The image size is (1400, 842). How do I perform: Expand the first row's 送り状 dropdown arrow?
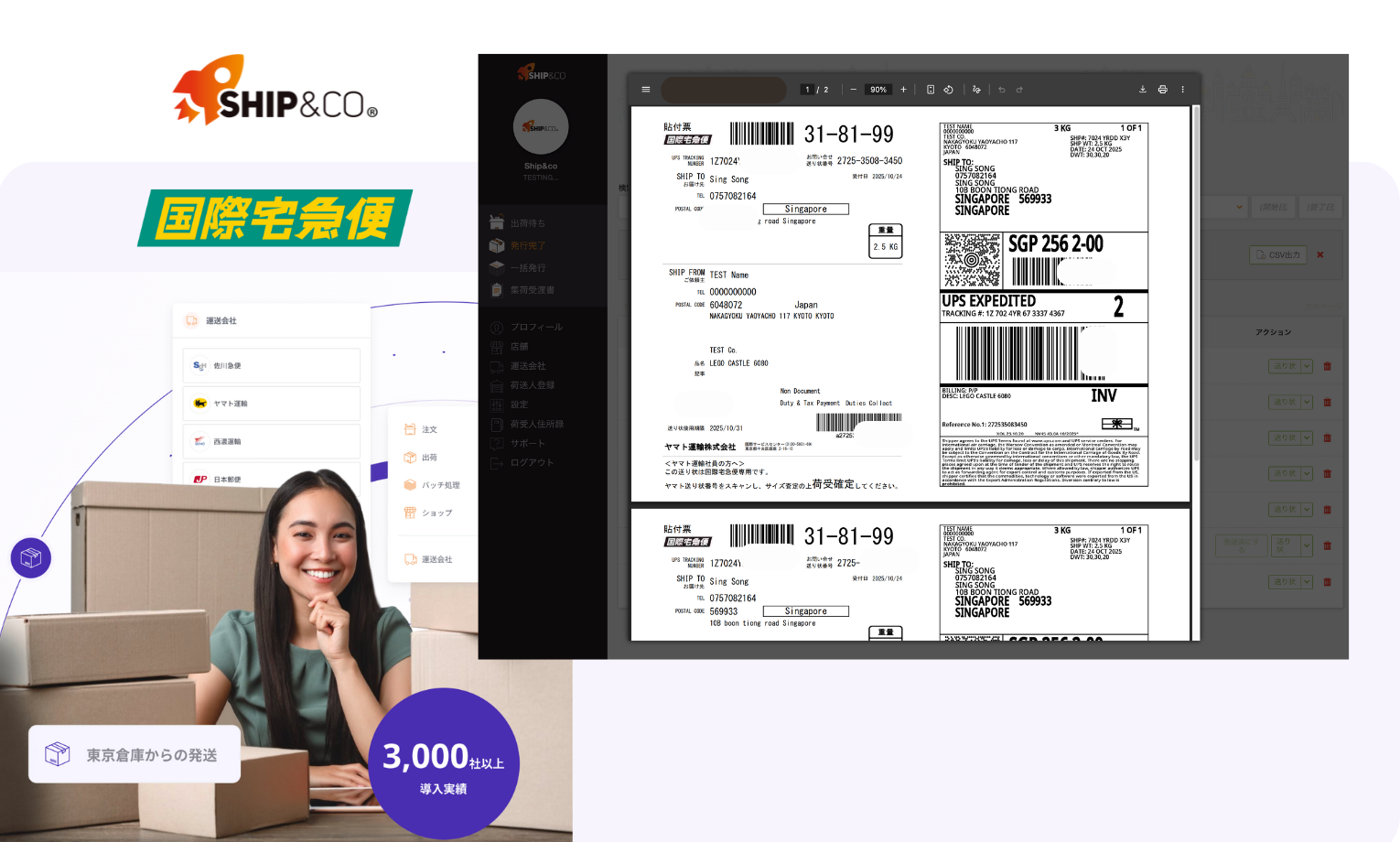coord(1307,366)
